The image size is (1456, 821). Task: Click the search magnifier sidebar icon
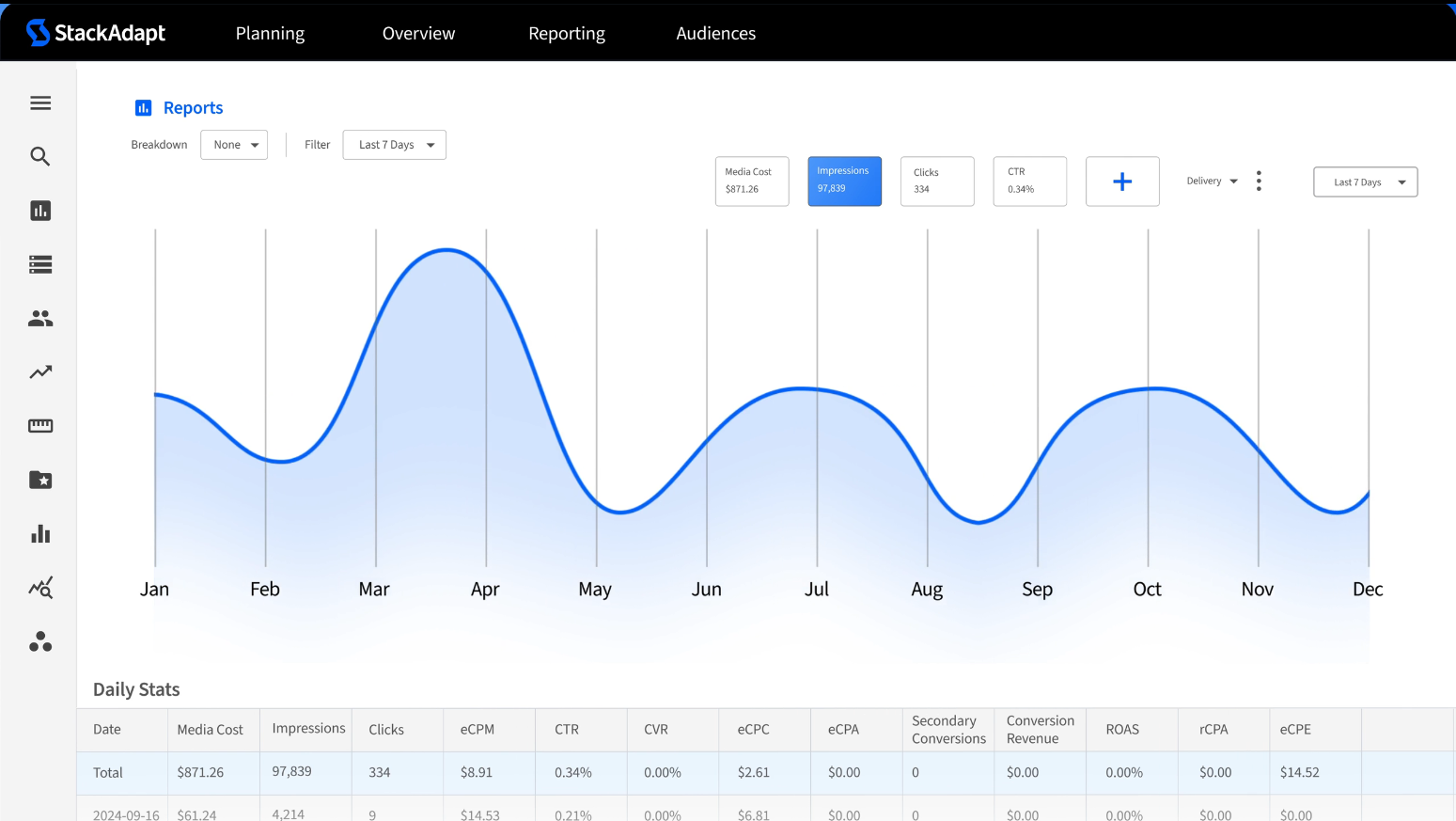[40, 156]
